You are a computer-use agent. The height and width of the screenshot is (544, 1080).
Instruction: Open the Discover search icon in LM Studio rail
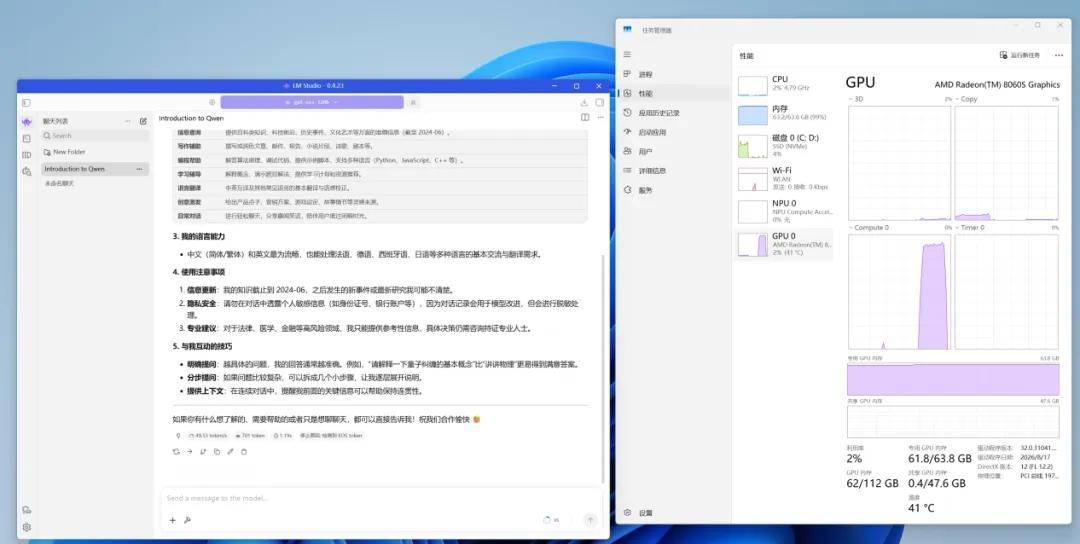[26, 171]
